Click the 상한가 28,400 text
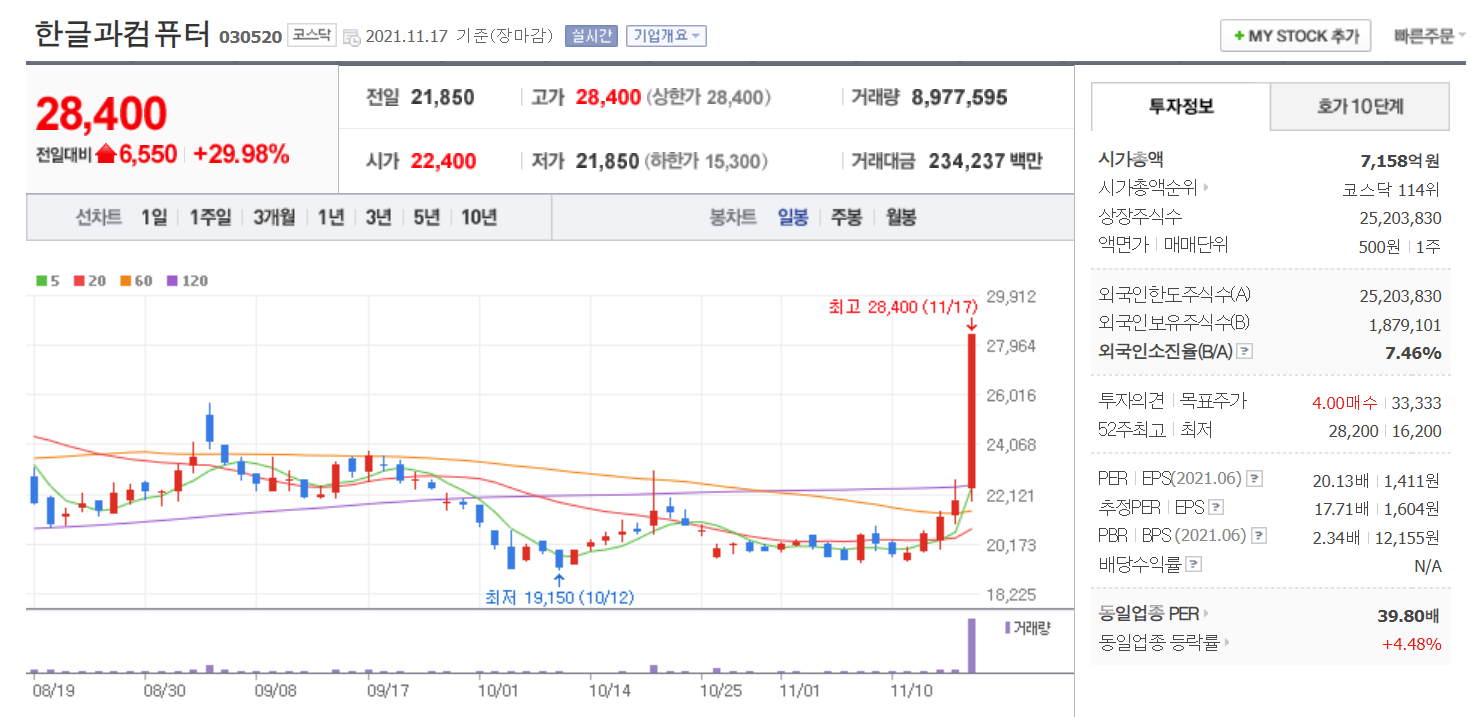 click(x=709, y=98)
